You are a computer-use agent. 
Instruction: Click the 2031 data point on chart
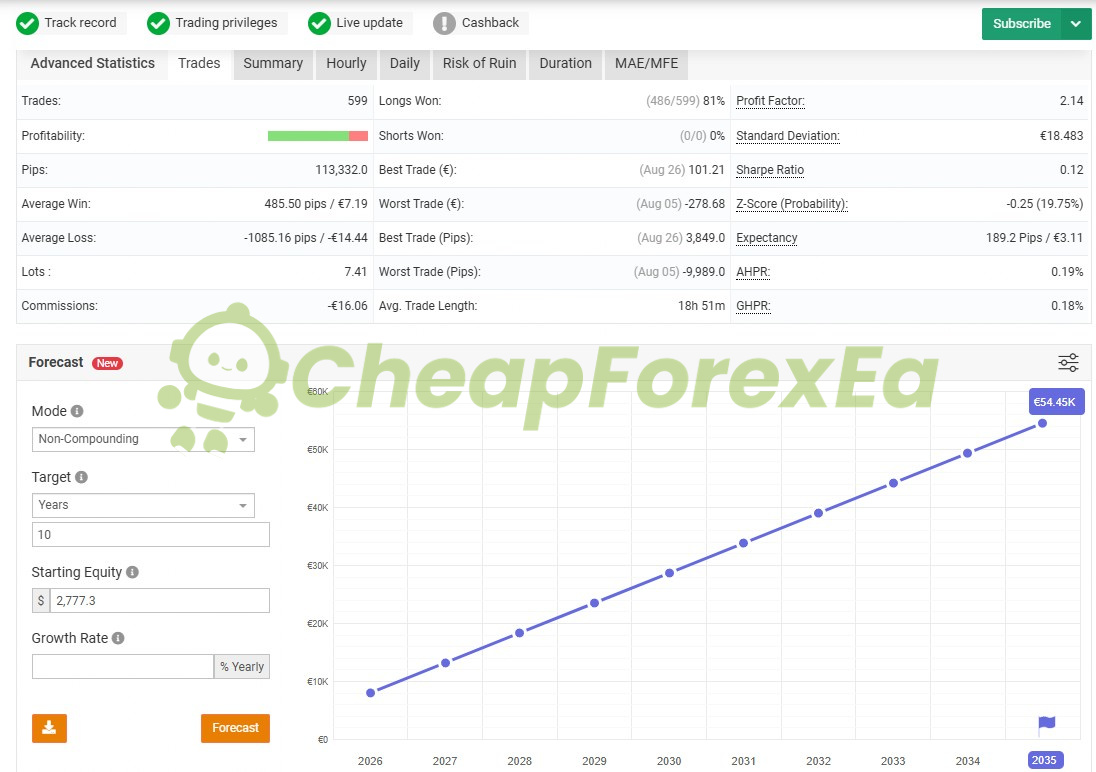[x=744, y=543]
